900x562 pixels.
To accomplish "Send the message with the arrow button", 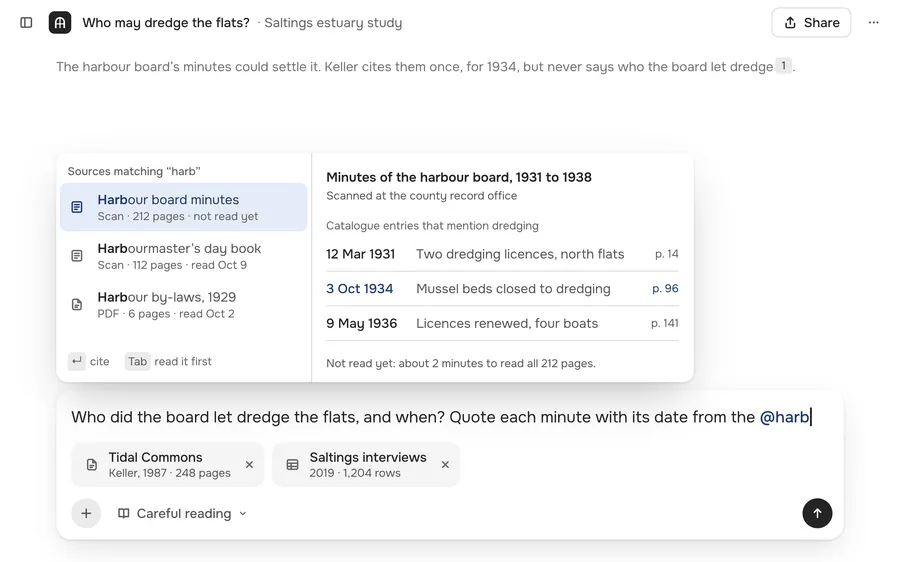I will 817,513.
